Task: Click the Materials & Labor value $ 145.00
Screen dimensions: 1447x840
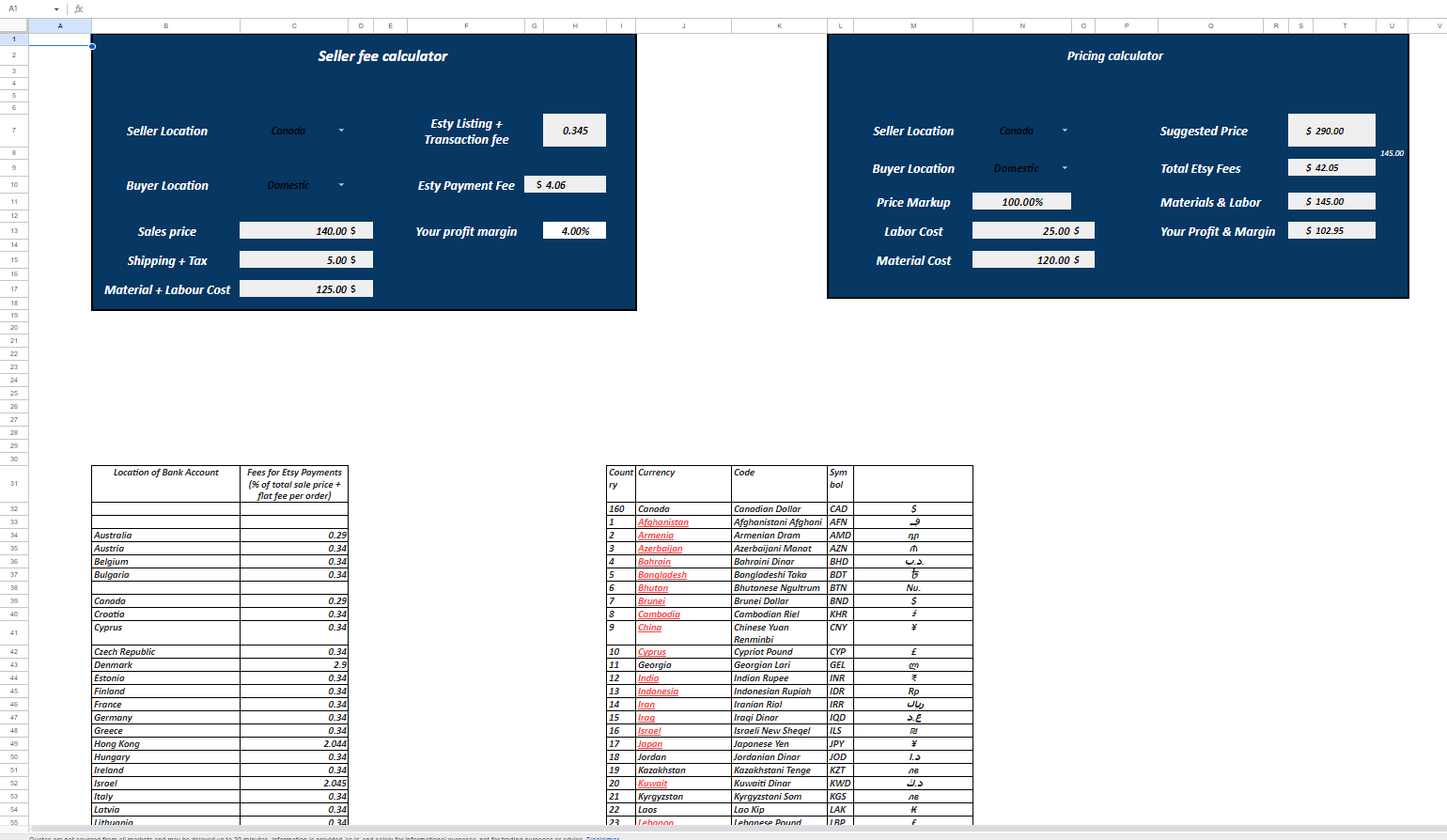Action: point(1331,201)
